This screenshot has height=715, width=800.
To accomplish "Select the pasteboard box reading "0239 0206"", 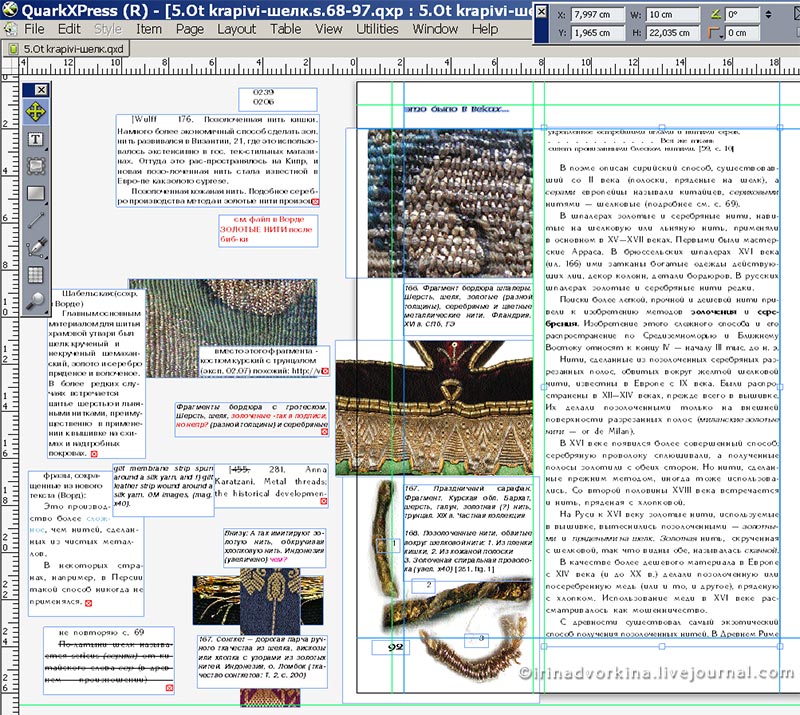I will click(x=278, y=99).
